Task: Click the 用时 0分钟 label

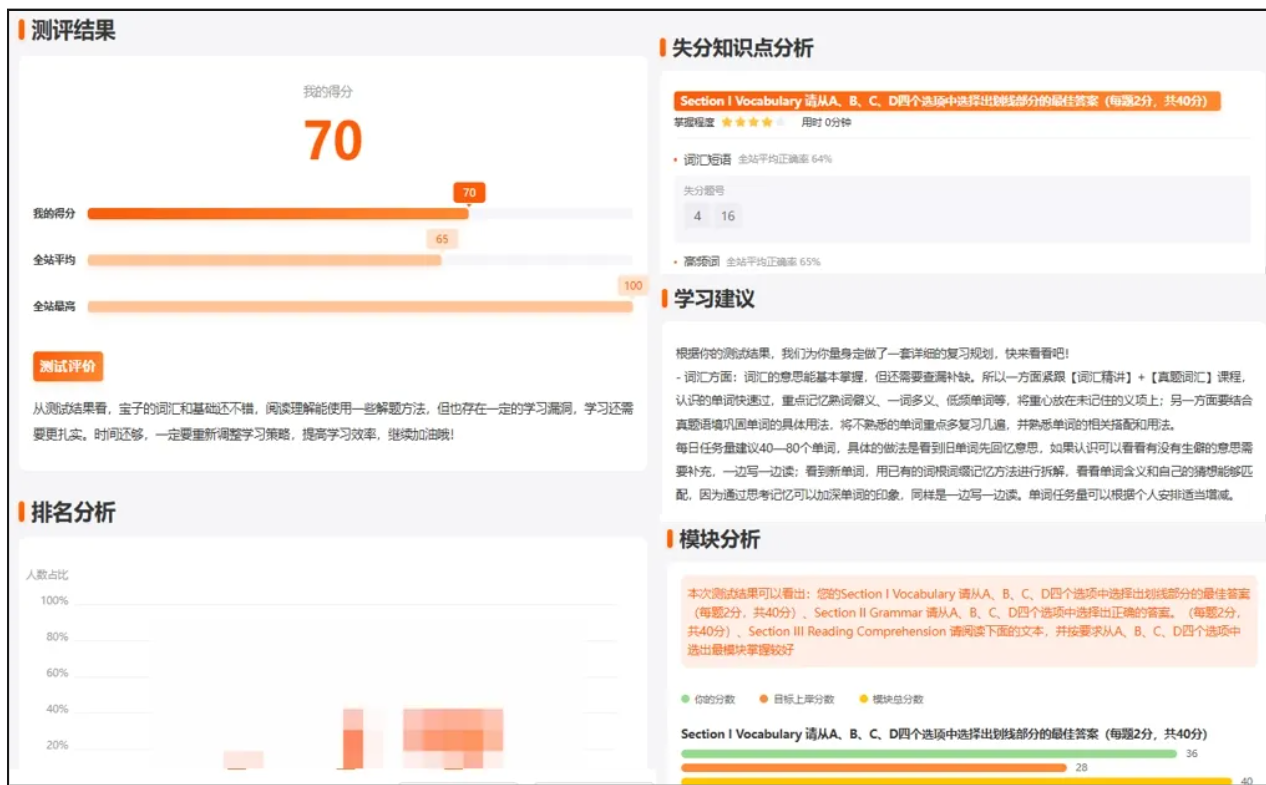Action: click(826, 123)
